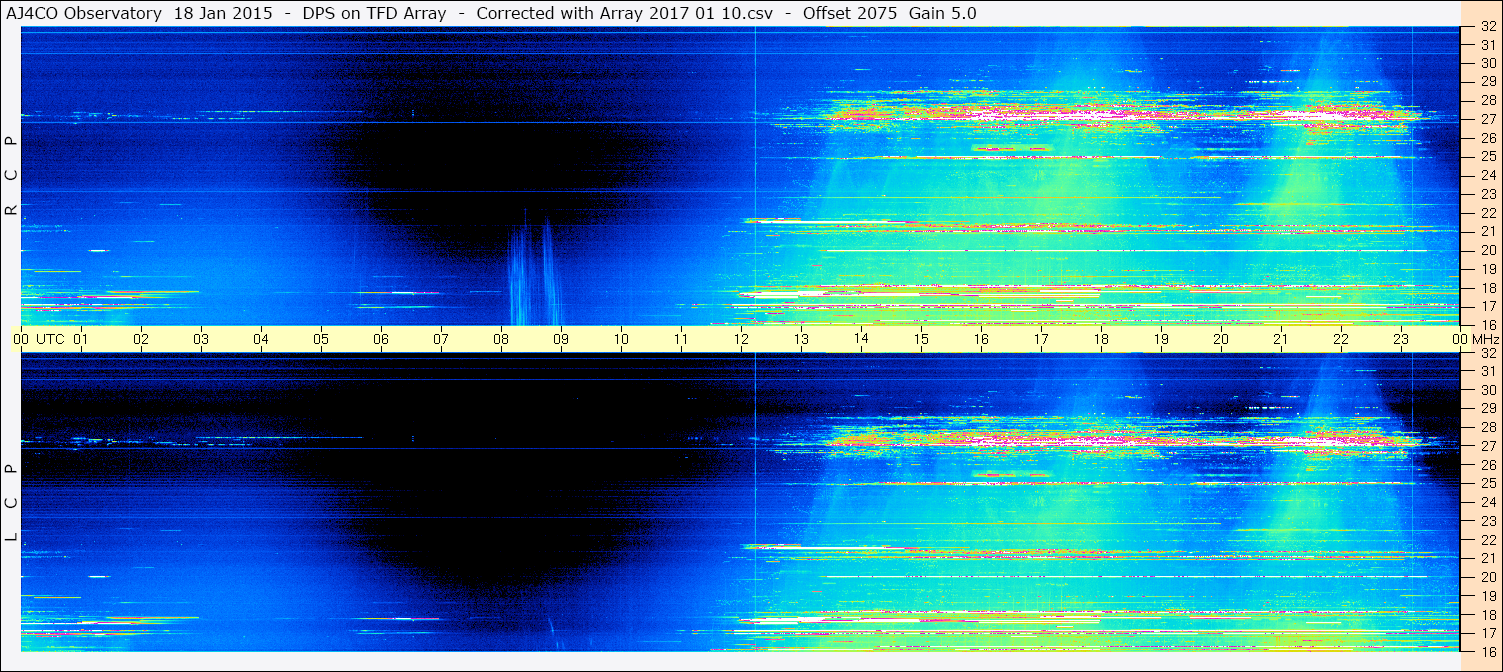Click the 'DPS on TFD Array' header text
Viewport: 1503px width, 672px height.
[374, 14]
